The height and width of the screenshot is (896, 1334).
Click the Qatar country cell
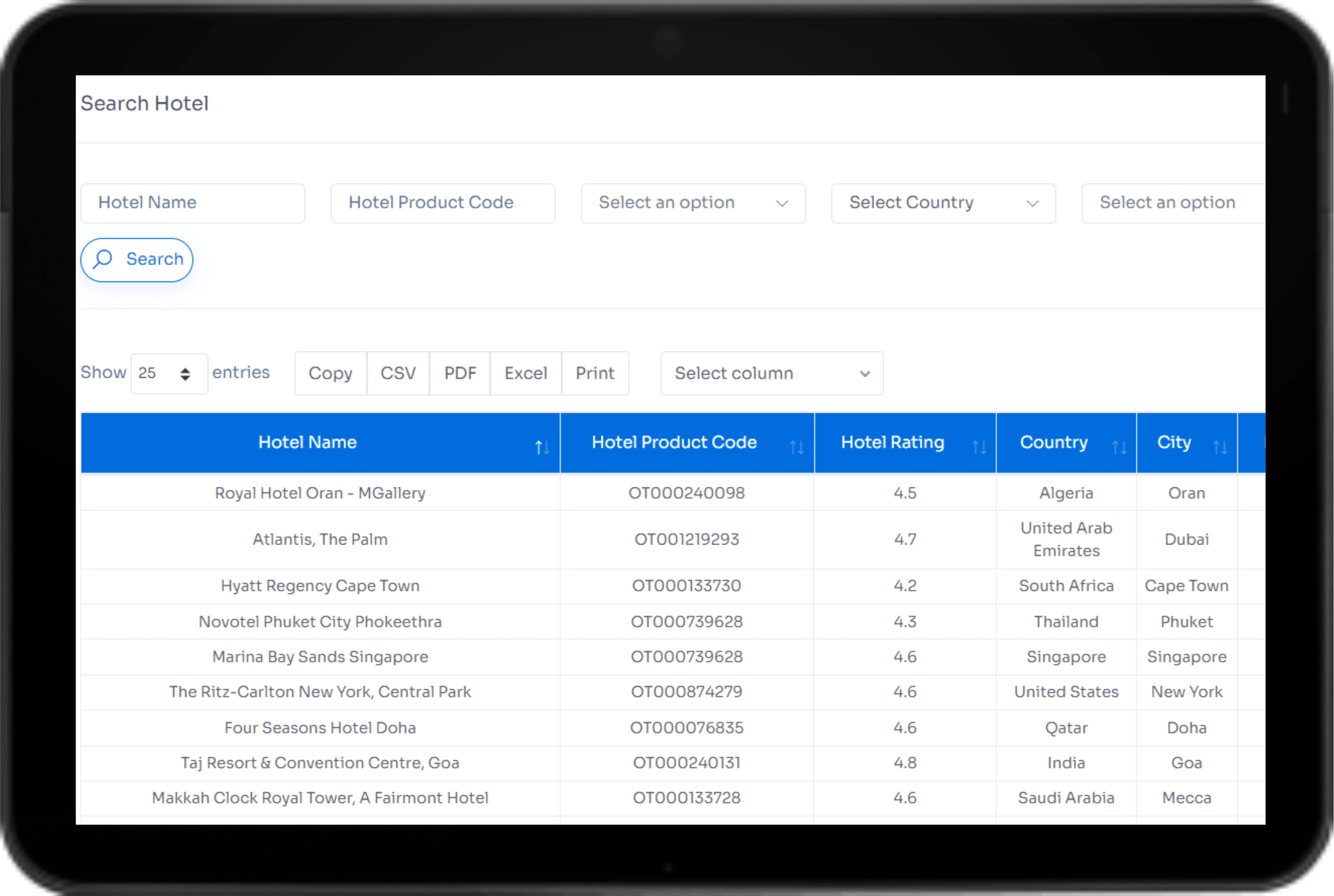[x=1066, y=727]
